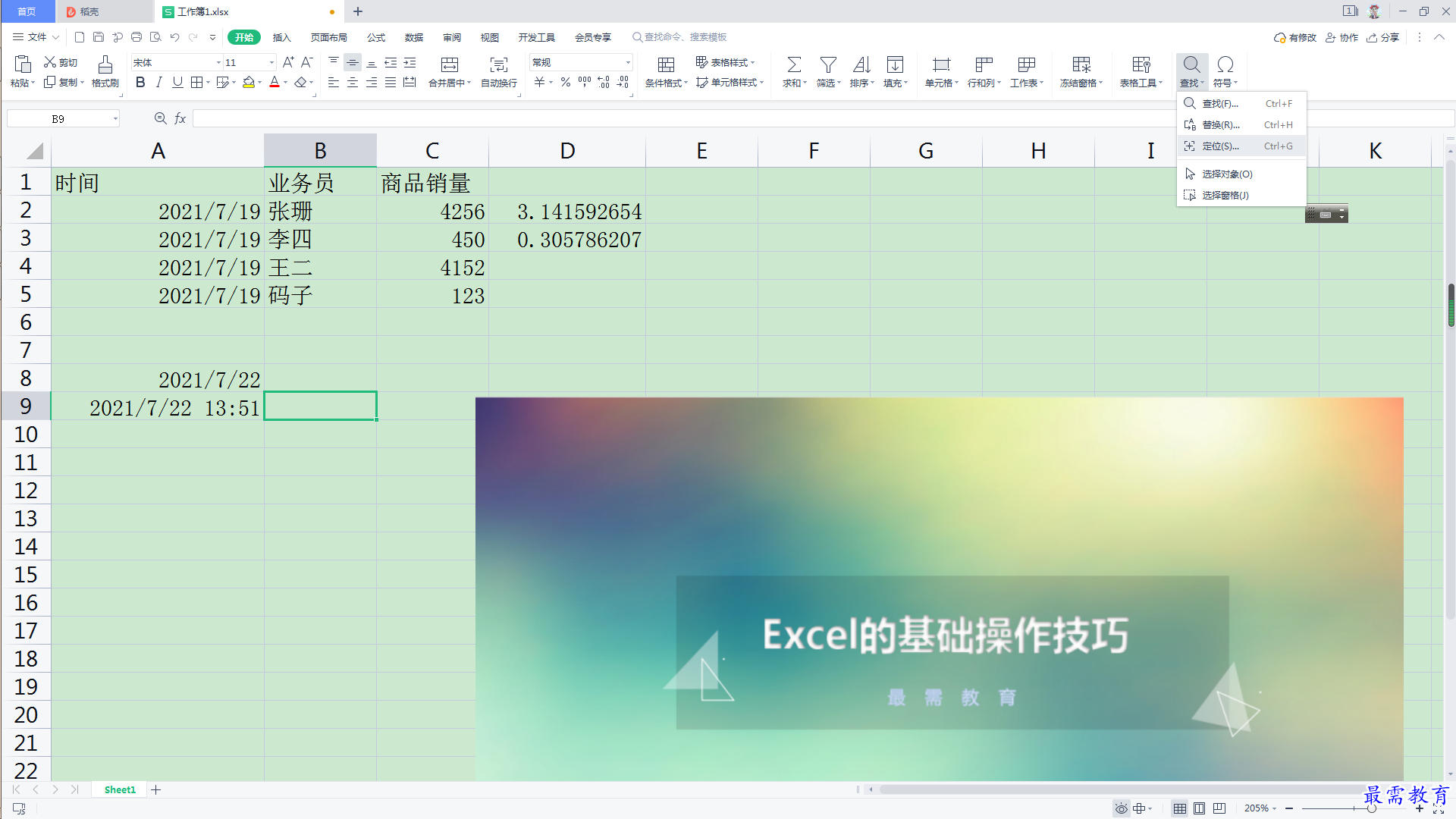The height and width of the screenshot is (819, 1456).
Task: Select the Sheet1 sheet tab
Action: pos(120,789)
